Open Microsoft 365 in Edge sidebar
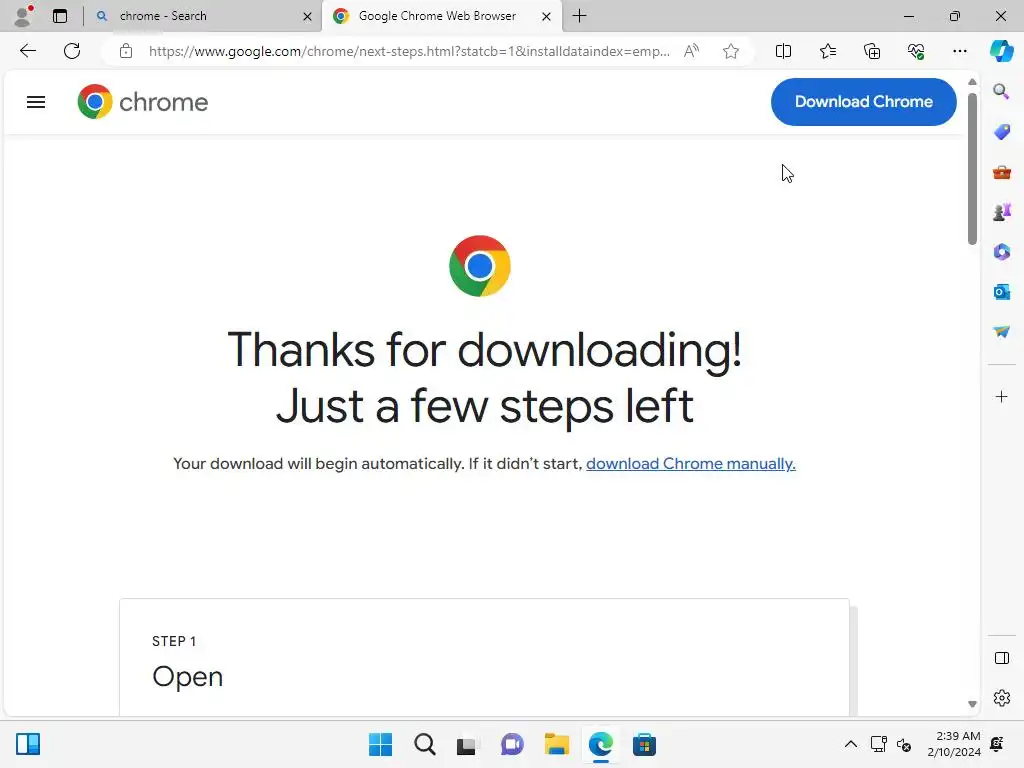Screen dimensions: 1024x768 1001,252
